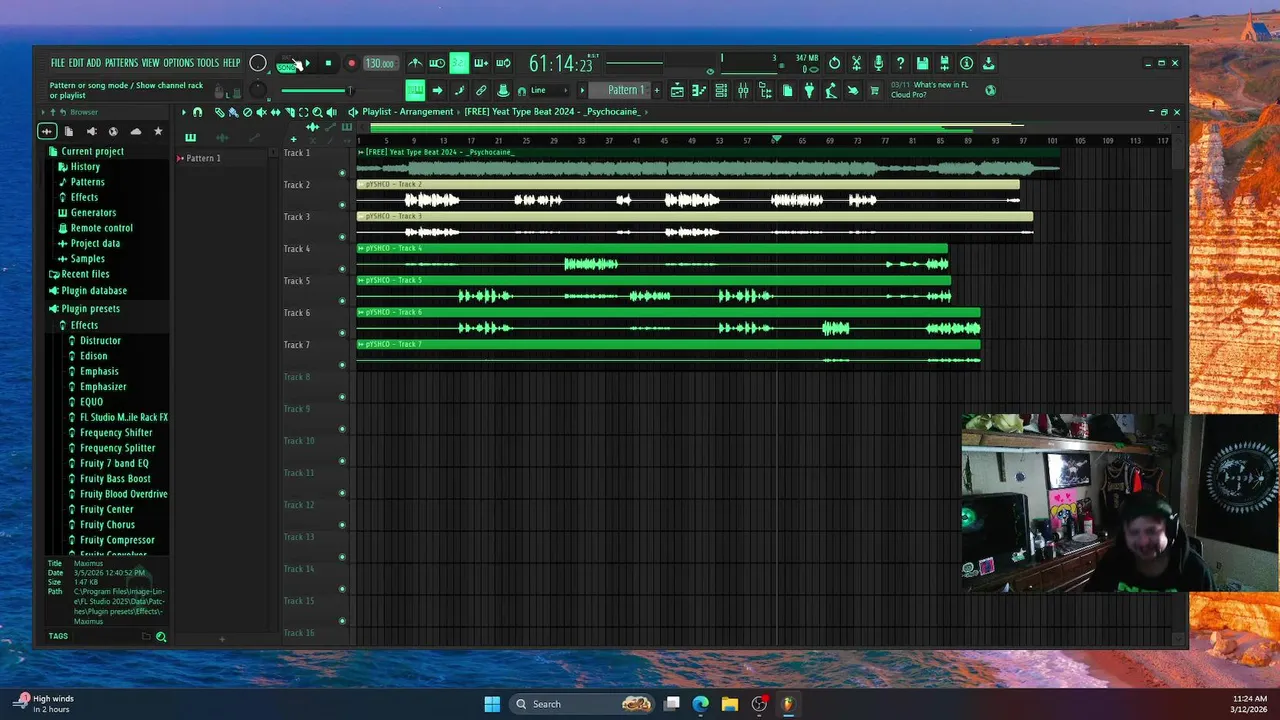Toggle the overdub/blend recording icon
1280x720 pixels.
[481, 63]
